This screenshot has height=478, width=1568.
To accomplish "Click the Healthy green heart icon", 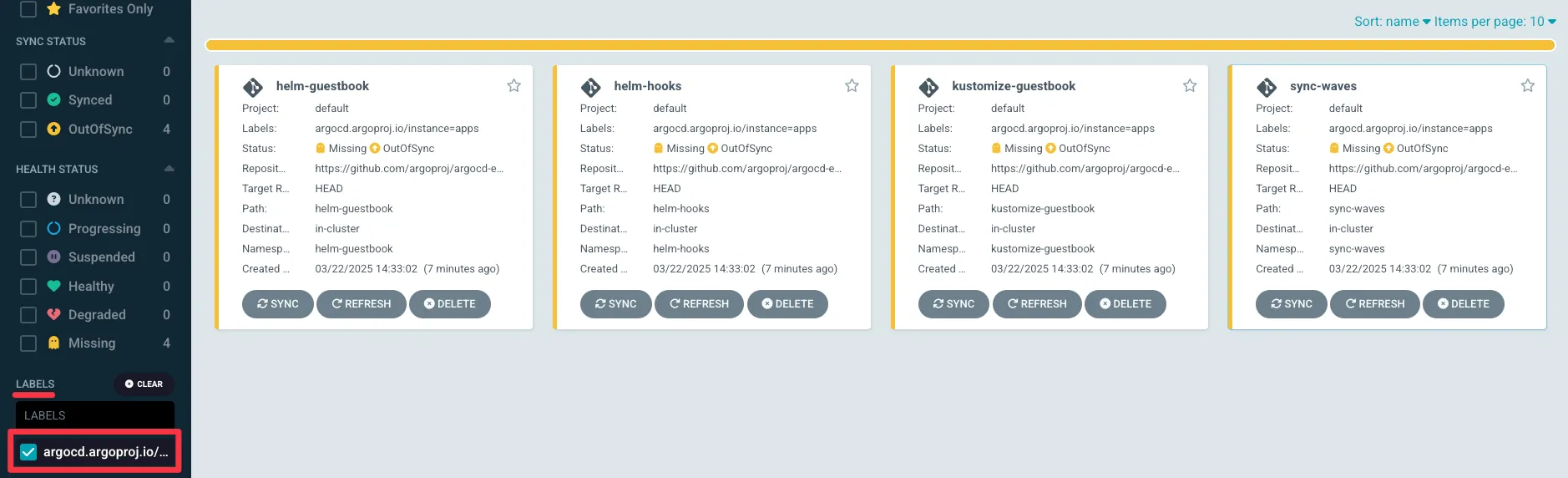I will click(53, 286).
